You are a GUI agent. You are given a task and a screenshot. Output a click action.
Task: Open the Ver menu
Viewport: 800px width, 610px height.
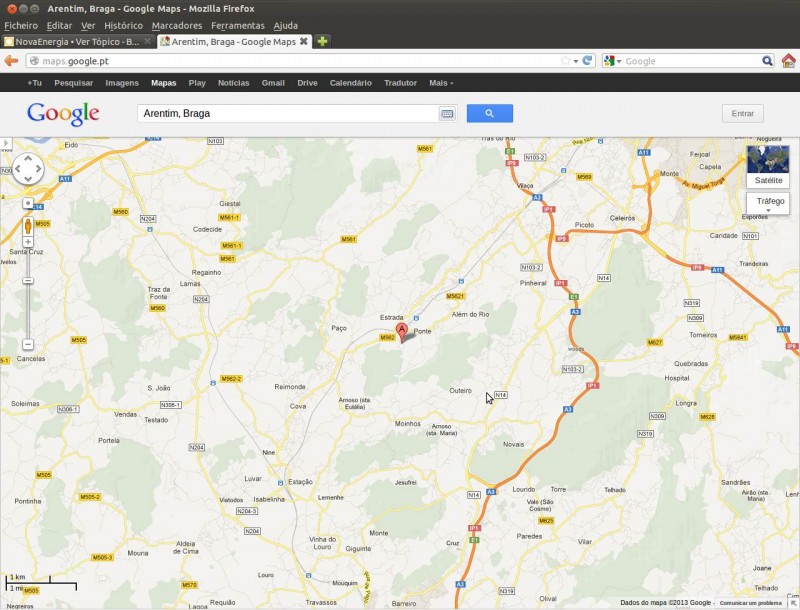[x=88, y=26]
